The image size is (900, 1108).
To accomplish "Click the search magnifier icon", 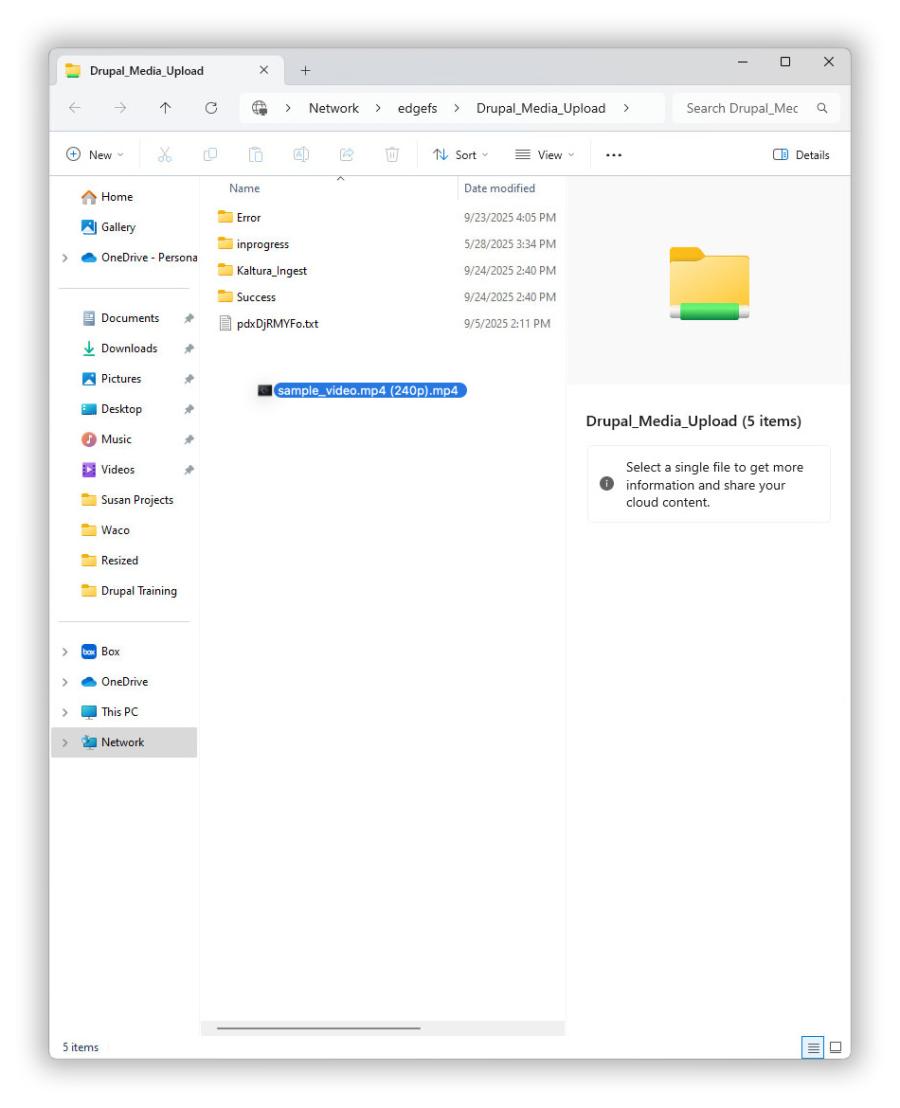I will [822, 108].
